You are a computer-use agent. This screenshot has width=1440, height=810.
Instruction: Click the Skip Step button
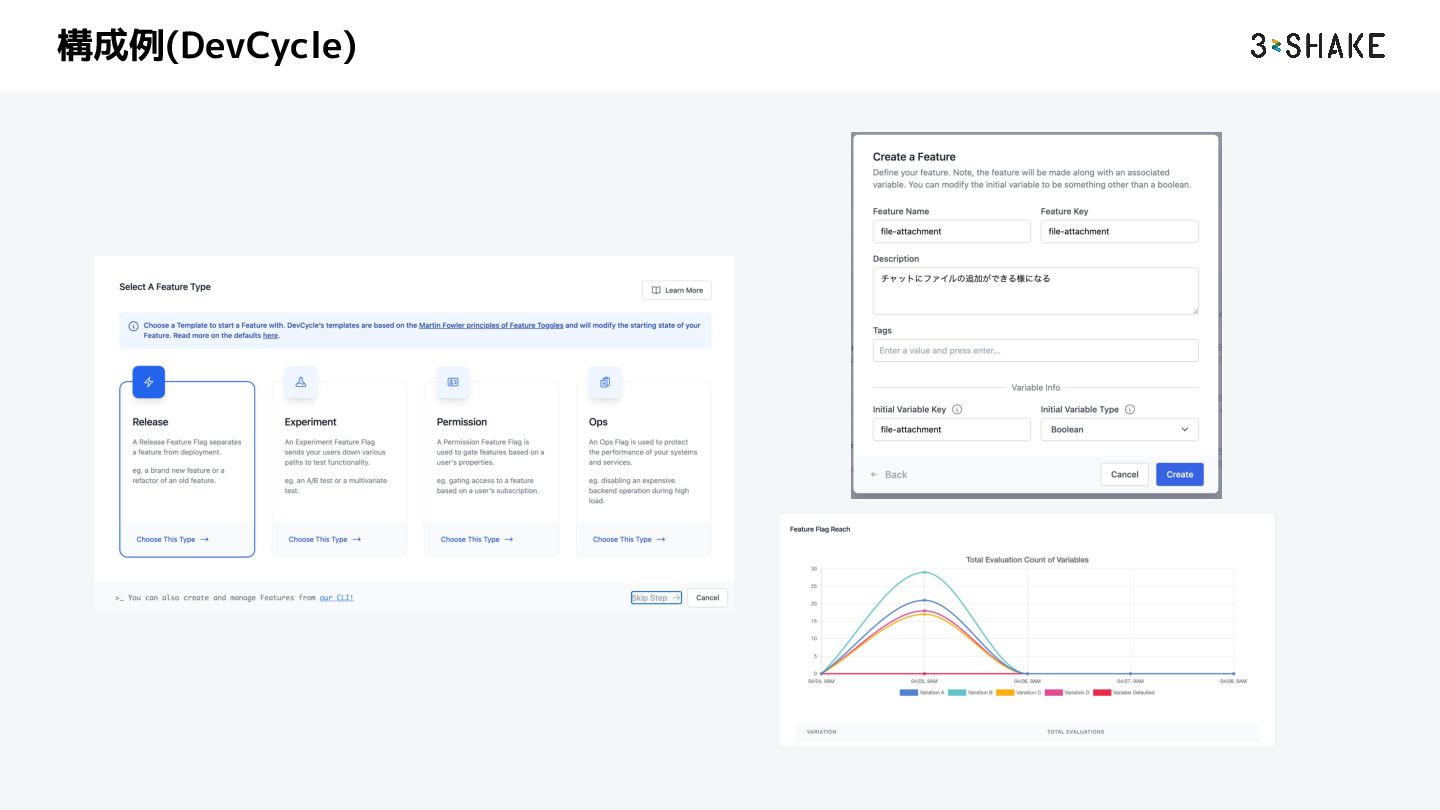(656, 598)
